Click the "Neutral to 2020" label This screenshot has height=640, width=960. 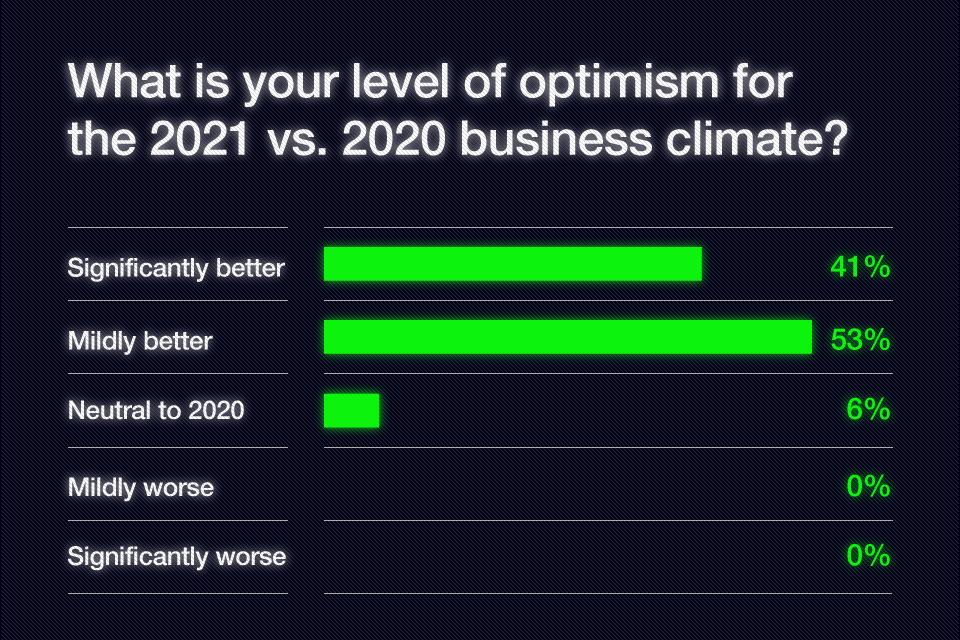(x=156, y=410)
